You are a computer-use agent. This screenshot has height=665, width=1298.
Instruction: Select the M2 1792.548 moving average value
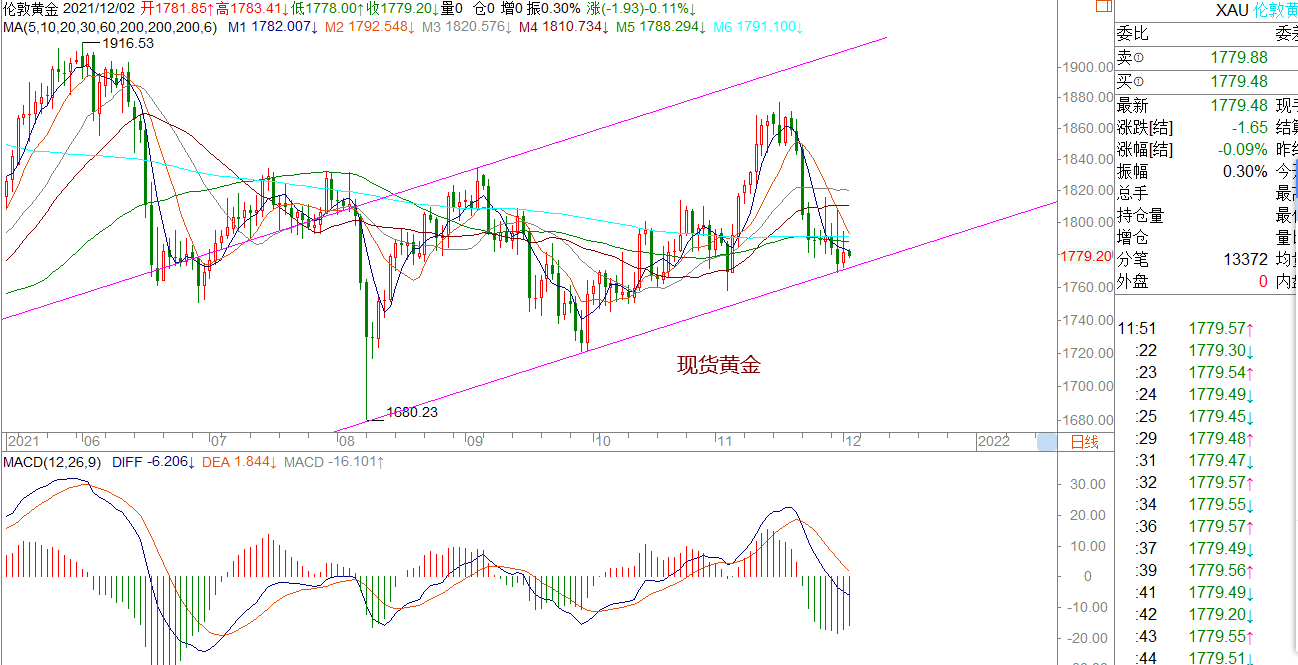coord(370,26)
